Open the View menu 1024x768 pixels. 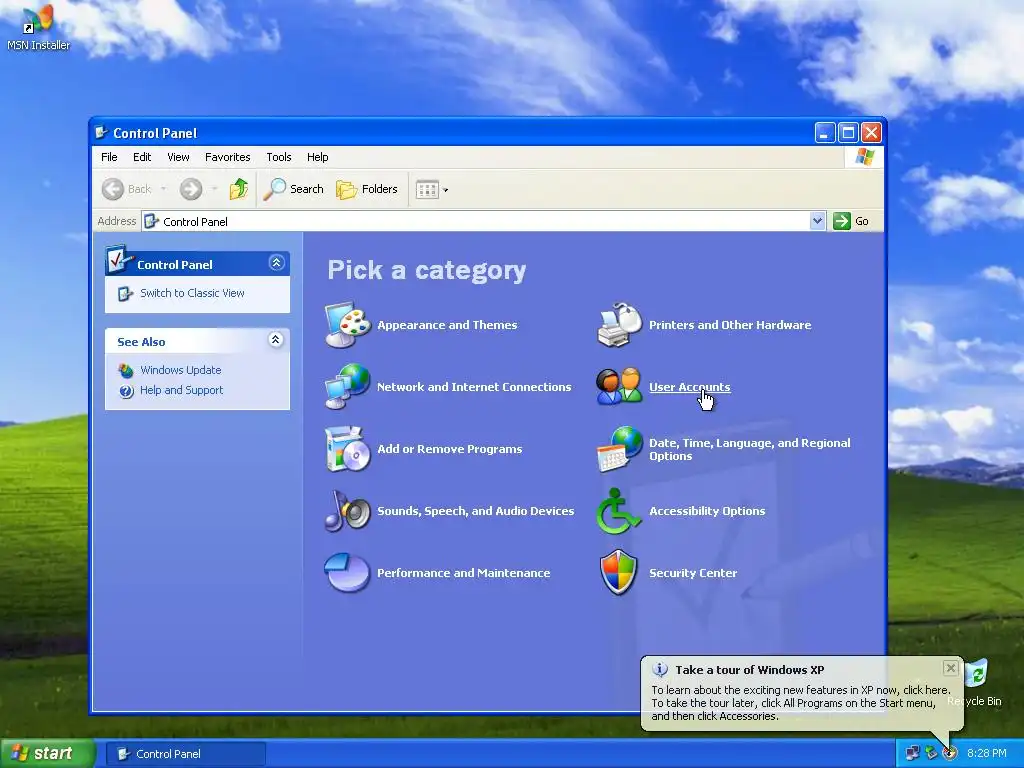coord(178,157)
